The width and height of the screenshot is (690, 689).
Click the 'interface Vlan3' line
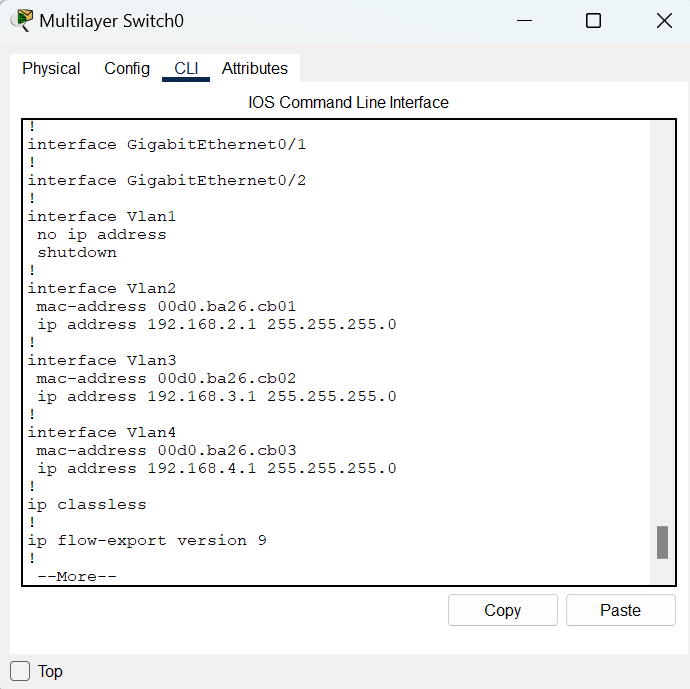coord(102,361)
